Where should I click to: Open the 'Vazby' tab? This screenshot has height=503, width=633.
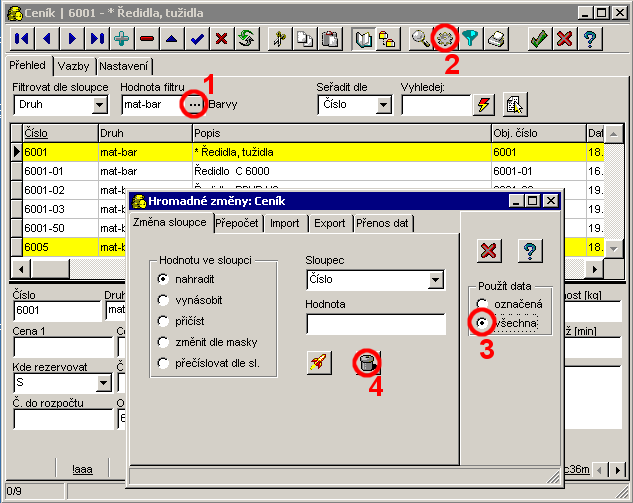tap(75, 65)
